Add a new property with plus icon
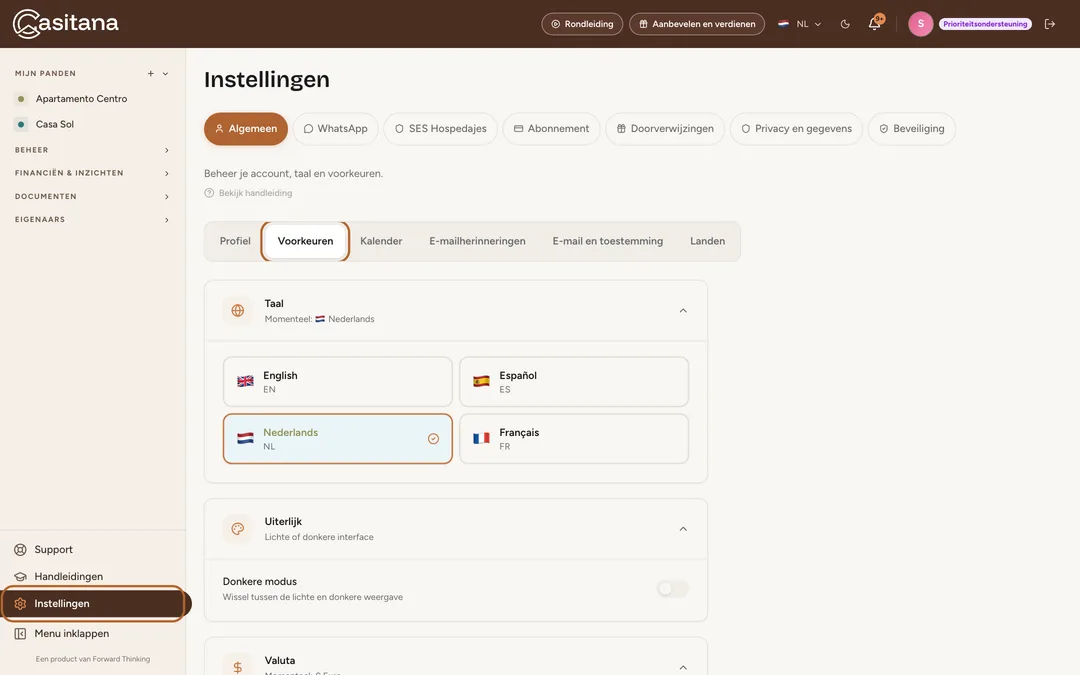Viewport: 1080px width, 675px height. click(x=150, y=74)
